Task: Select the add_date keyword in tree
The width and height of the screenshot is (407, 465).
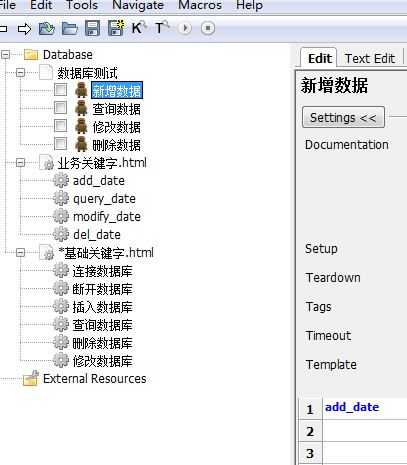Action: tap(99, 181)
